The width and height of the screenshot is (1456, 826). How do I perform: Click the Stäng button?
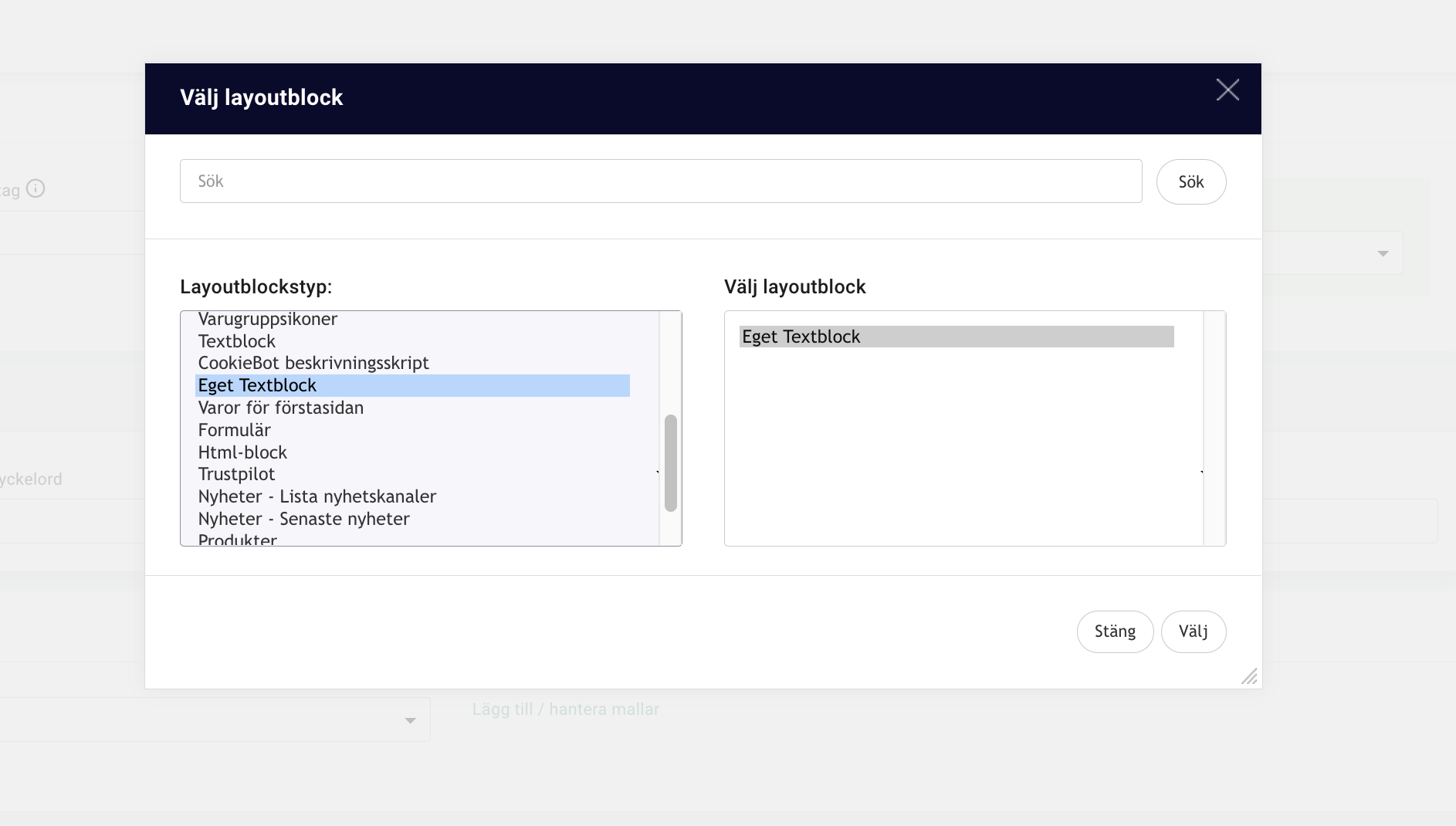click(x=1115, y=631)
